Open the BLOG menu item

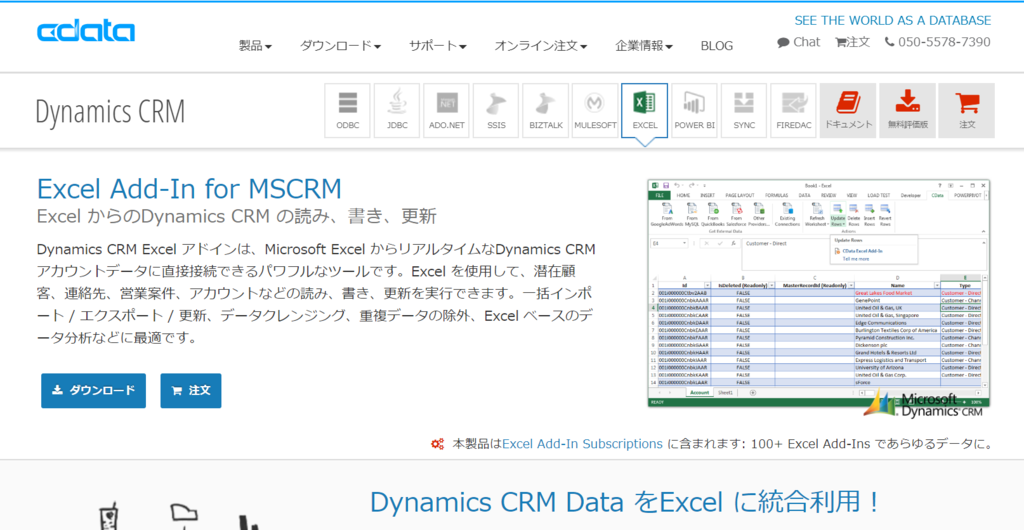(x=716, y=46)
